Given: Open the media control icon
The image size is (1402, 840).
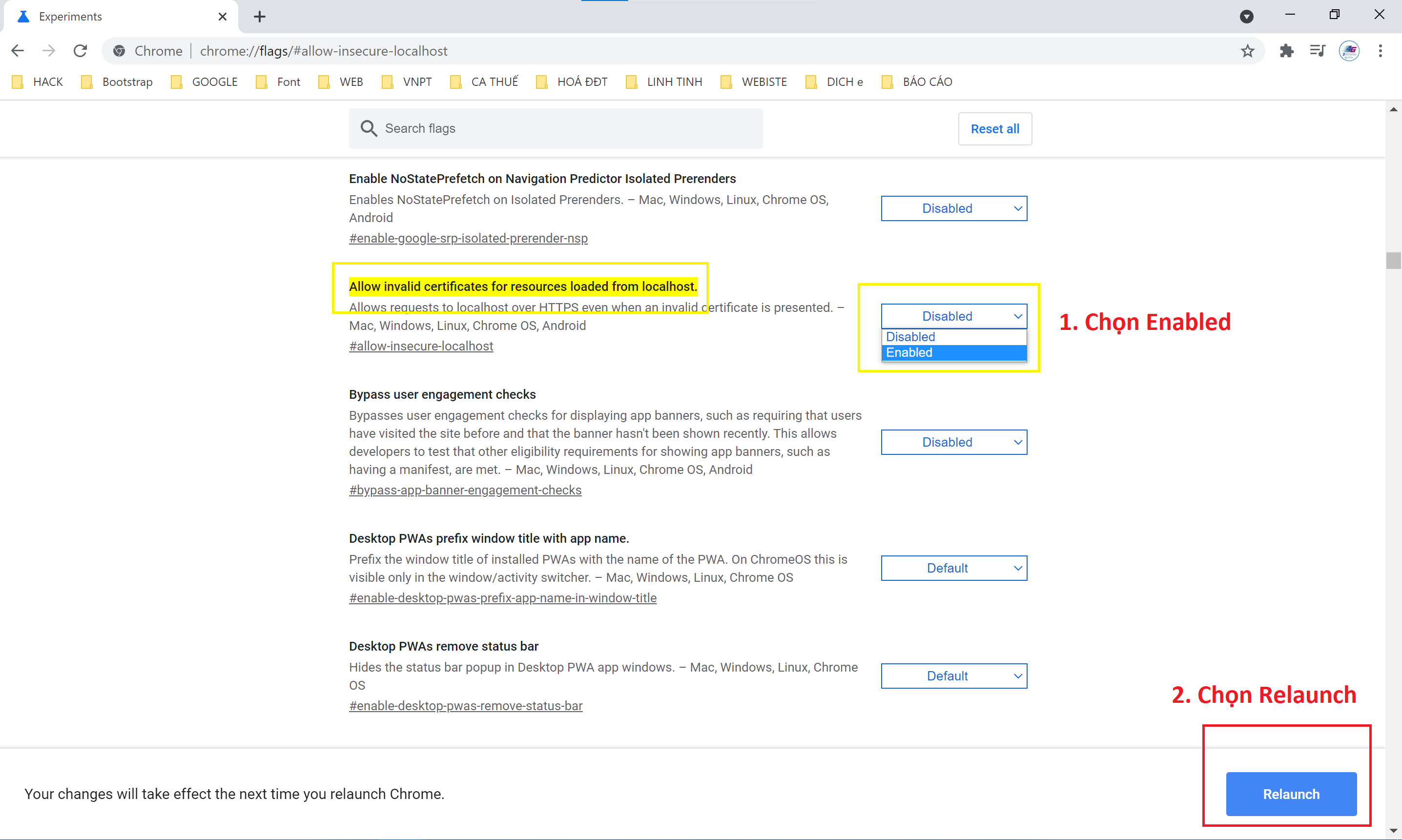Looking at the screenshot, I should tap(1318, 51).
